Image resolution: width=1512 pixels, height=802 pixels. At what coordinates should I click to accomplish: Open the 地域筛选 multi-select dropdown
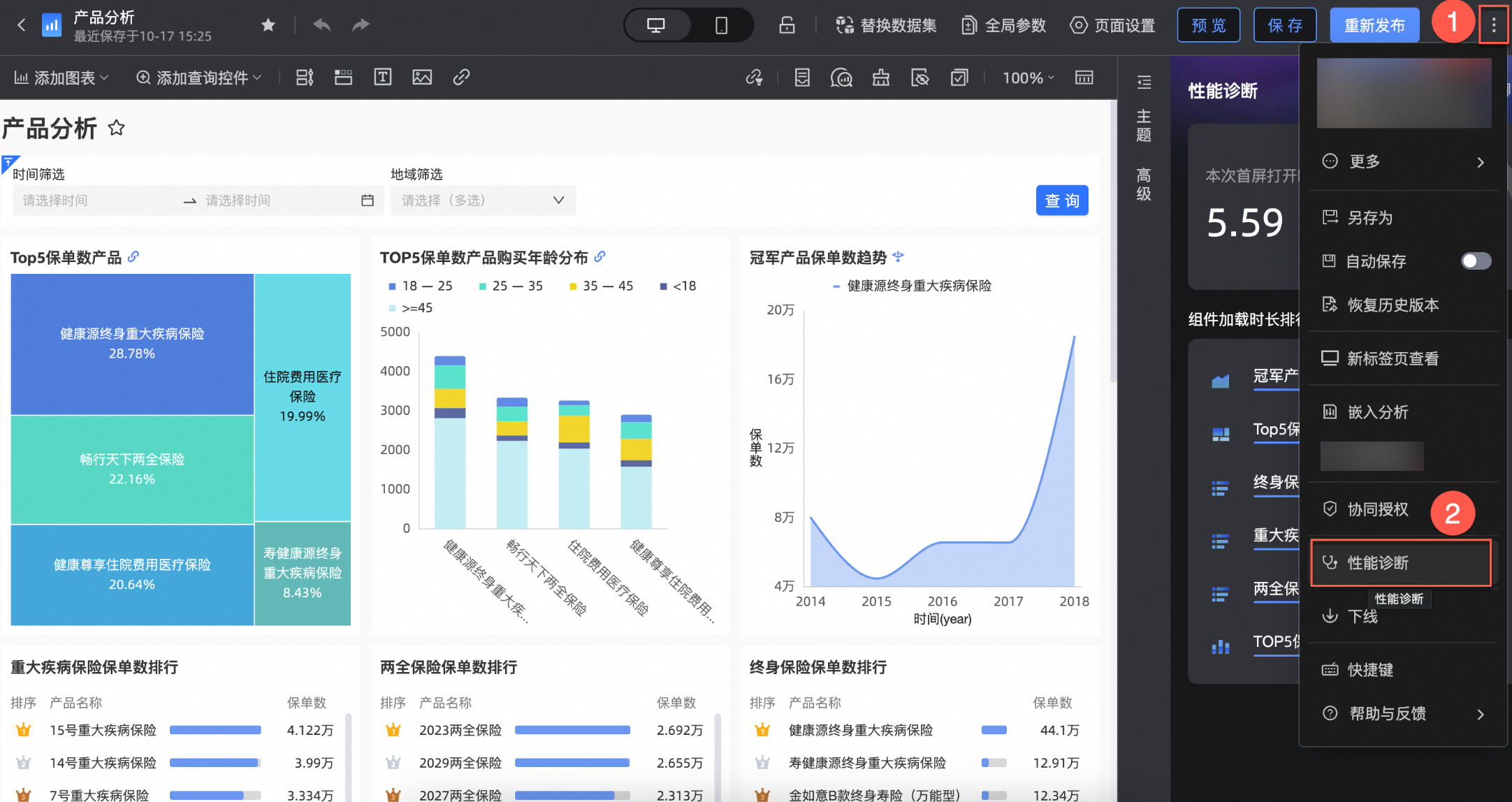pos(483,200)
